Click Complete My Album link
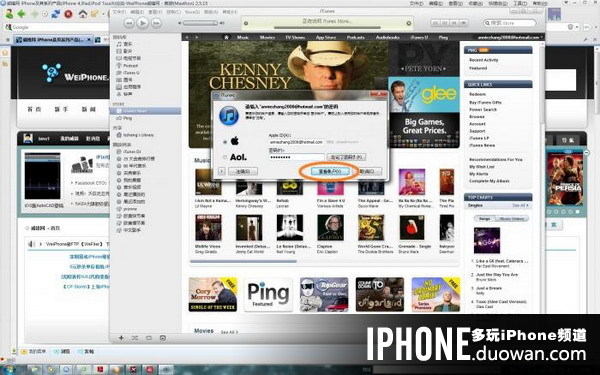The height and width of the screenshot is (375, 600). (x=489, y=181)
